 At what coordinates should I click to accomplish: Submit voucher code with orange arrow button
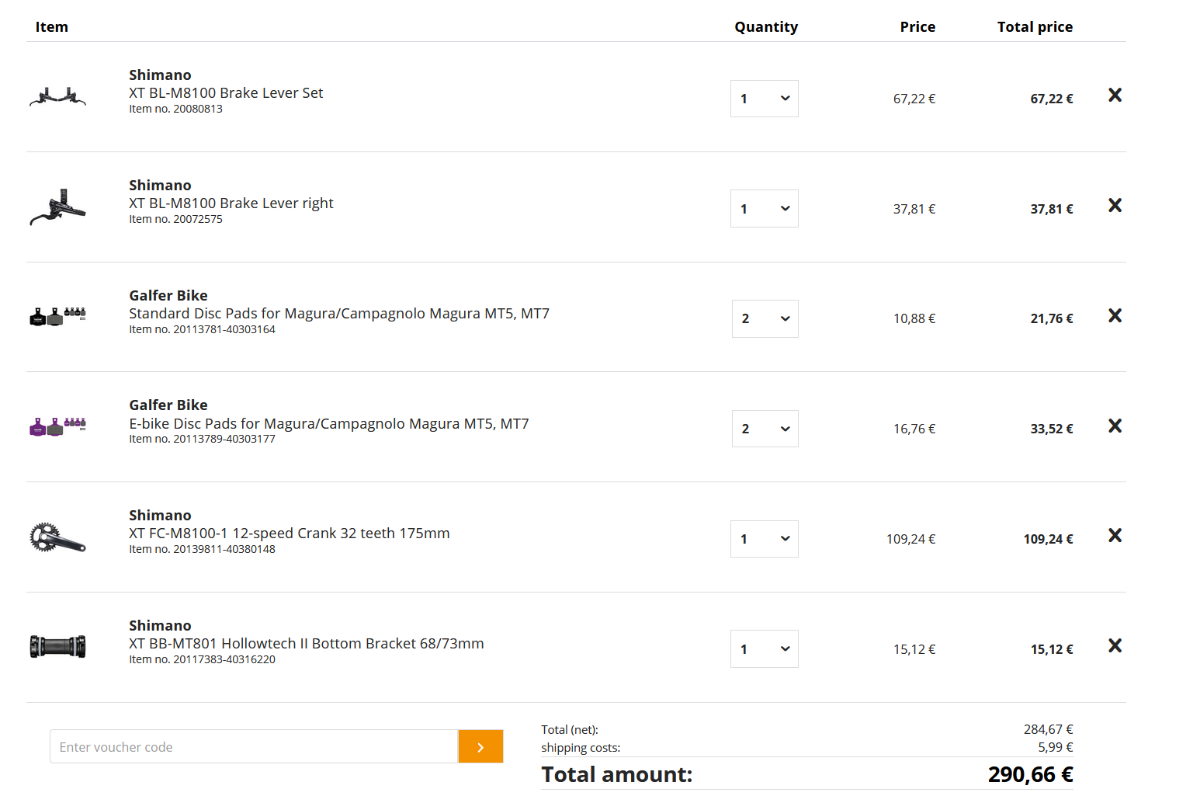pos(481,747)
